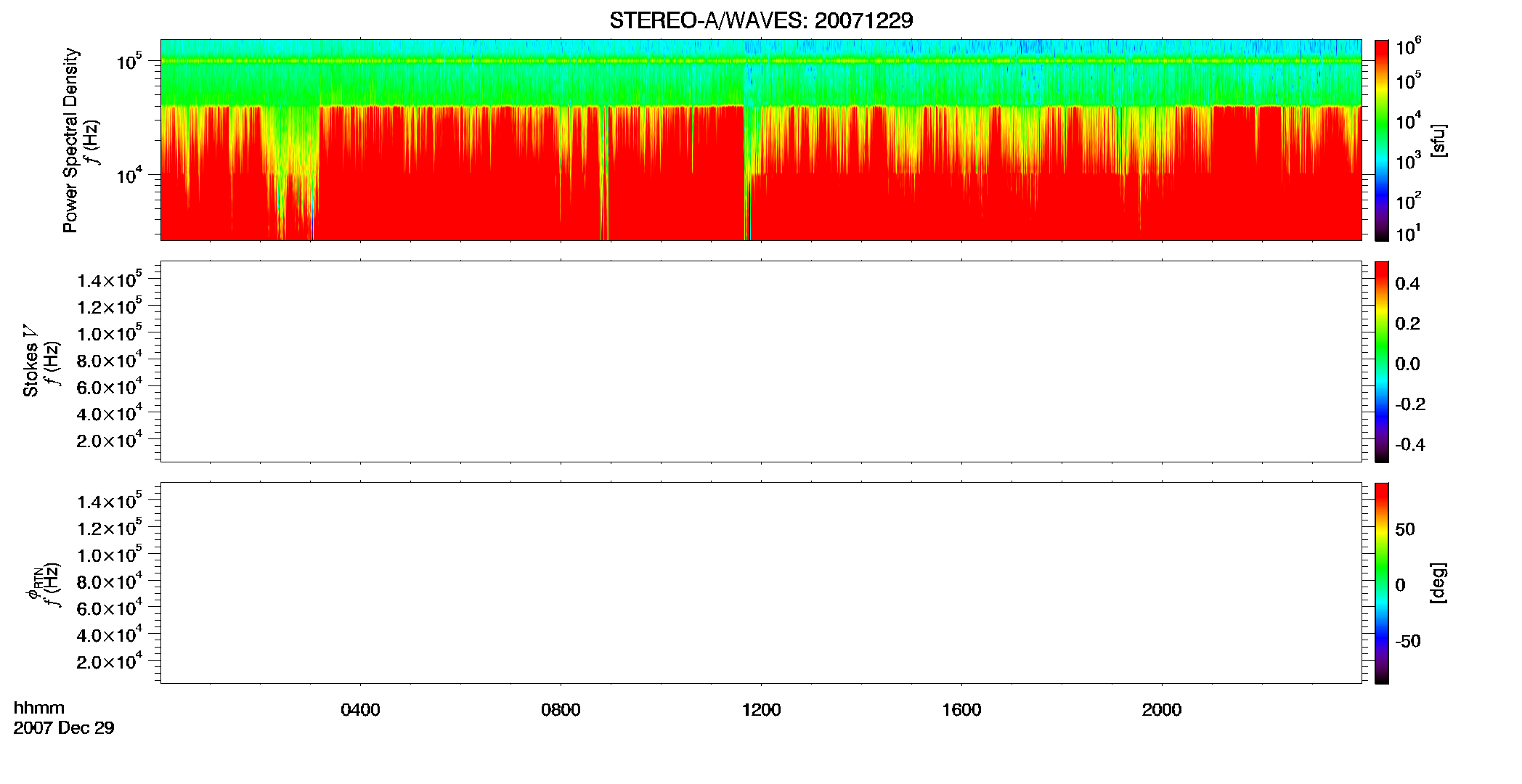Select the 0400 time tick label
Viewport: 1522px width, 784px height.
[360, 710]
